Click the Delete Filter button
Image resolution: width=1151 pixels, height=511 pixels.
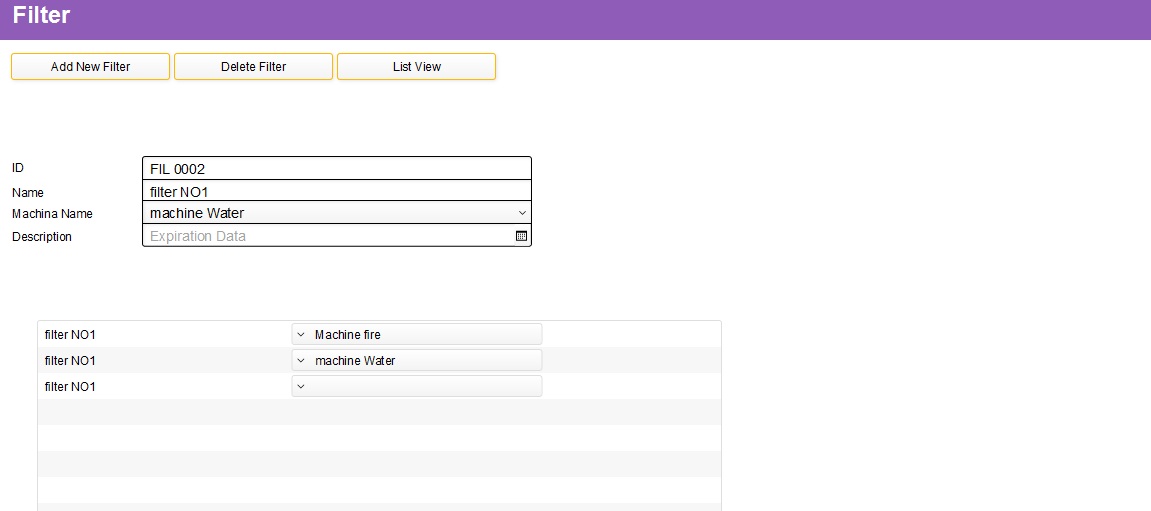pyautogui.click(x=253, y=66)
